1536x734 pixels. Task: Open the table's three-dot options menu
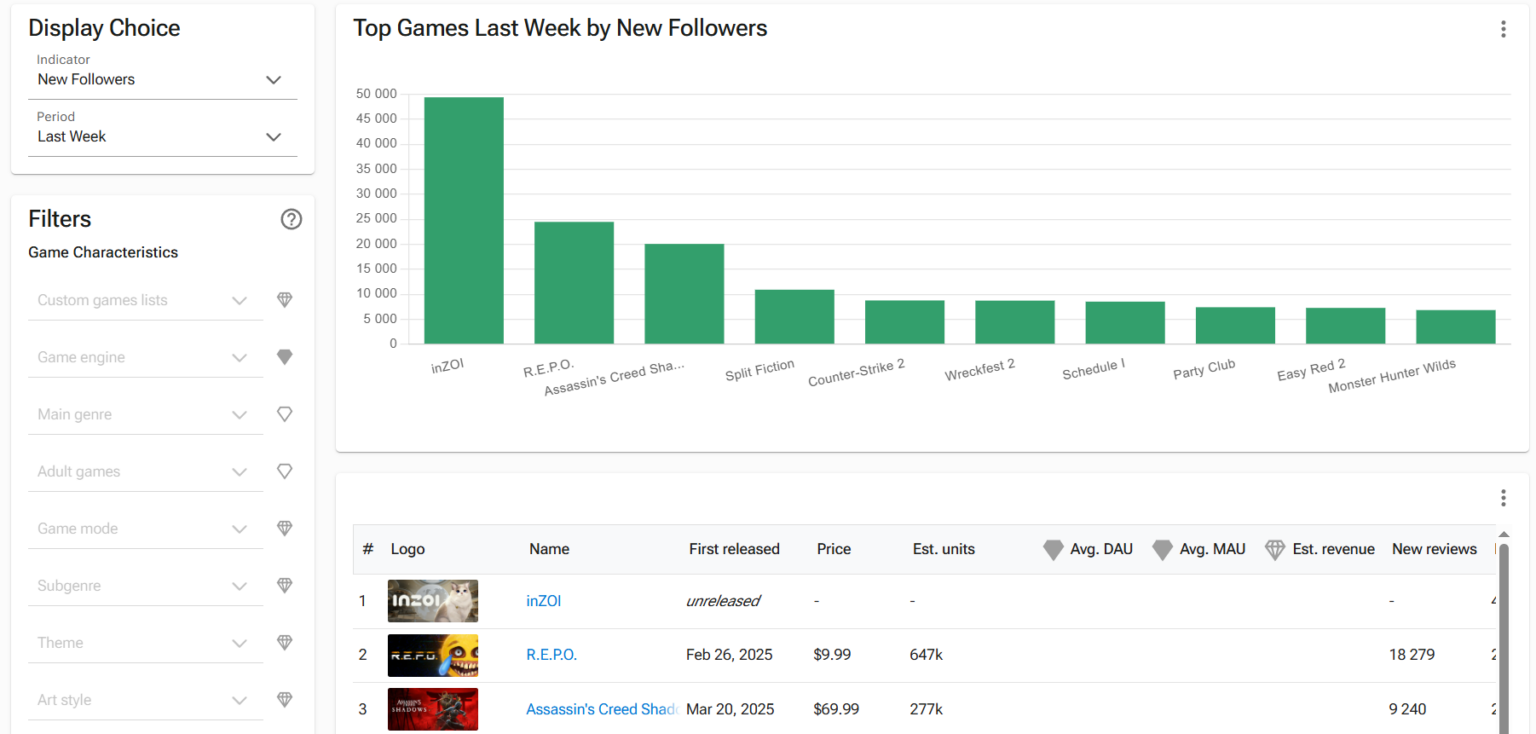tap(1503, 497)
